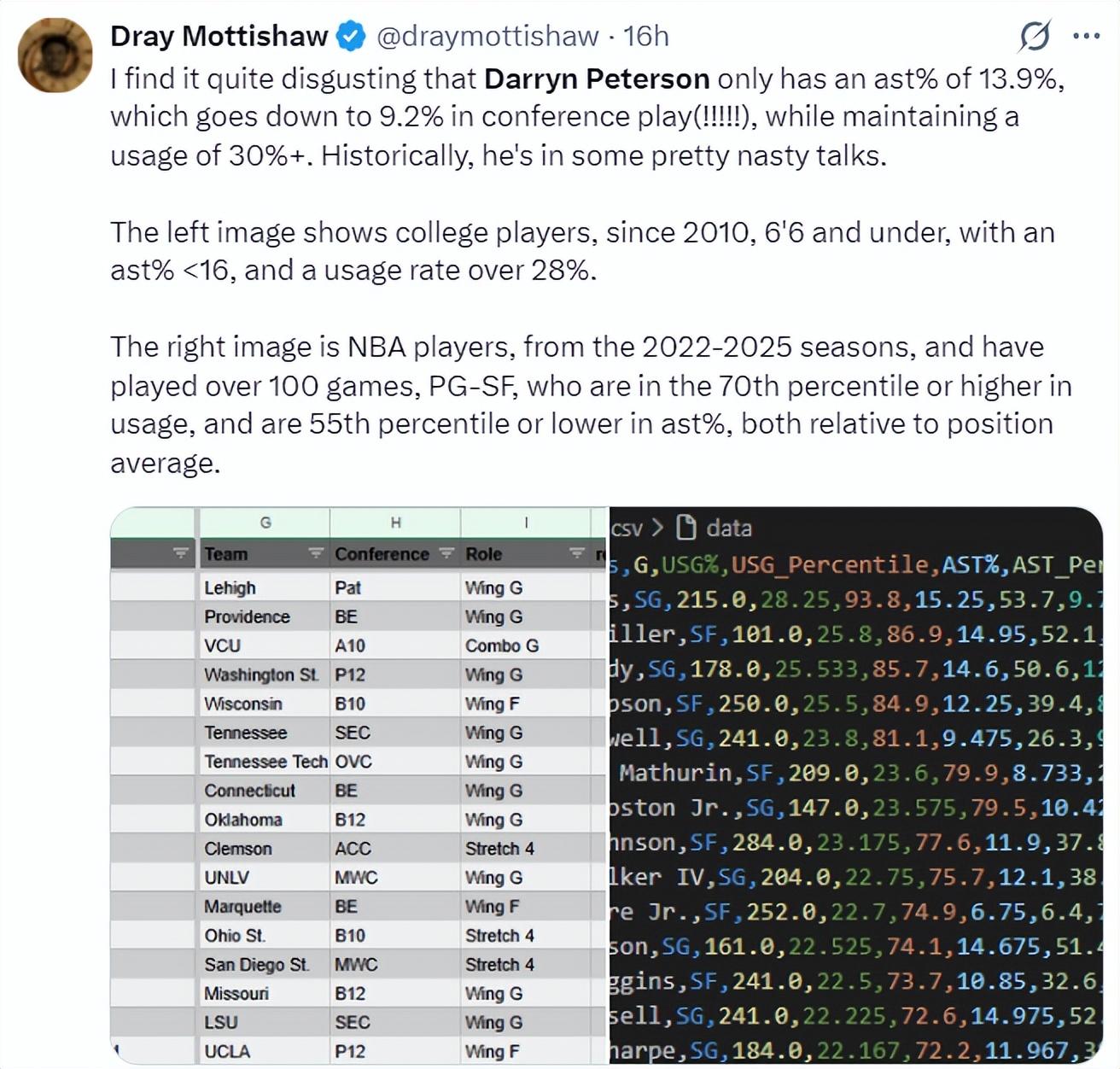This screenshot has width=1120, height=1069.
Task: Click the filter icon left of Team header
Action: click(x=180, y=553)
